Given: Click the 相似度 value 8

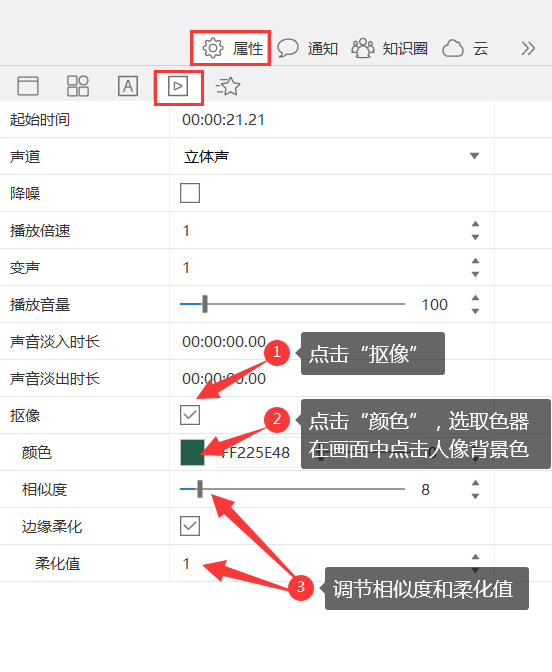Looking at the screenshot, I should tap(425, 489).
